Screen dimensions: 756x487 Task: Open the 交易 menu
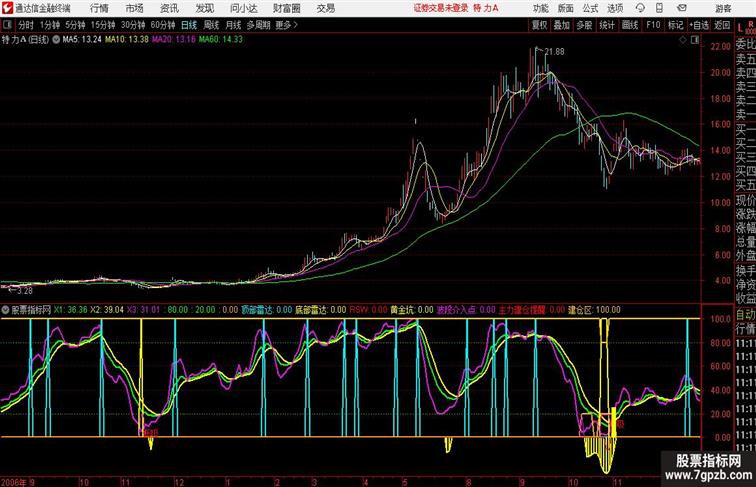tap(325, 8)
